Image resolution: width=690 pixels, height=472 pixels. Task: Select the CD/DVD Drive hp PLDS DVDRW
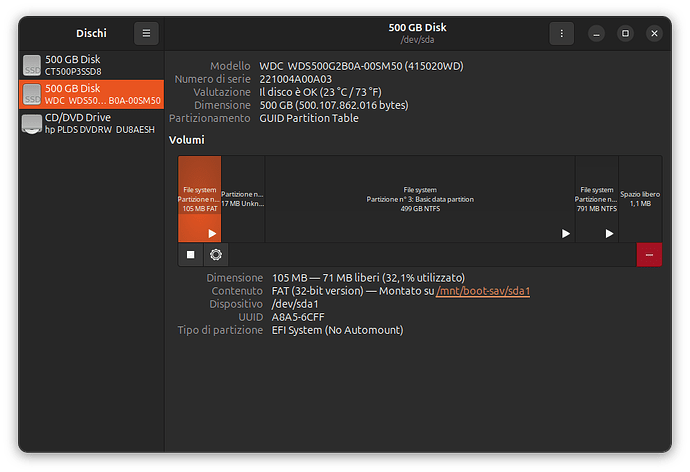coord(92,123)
